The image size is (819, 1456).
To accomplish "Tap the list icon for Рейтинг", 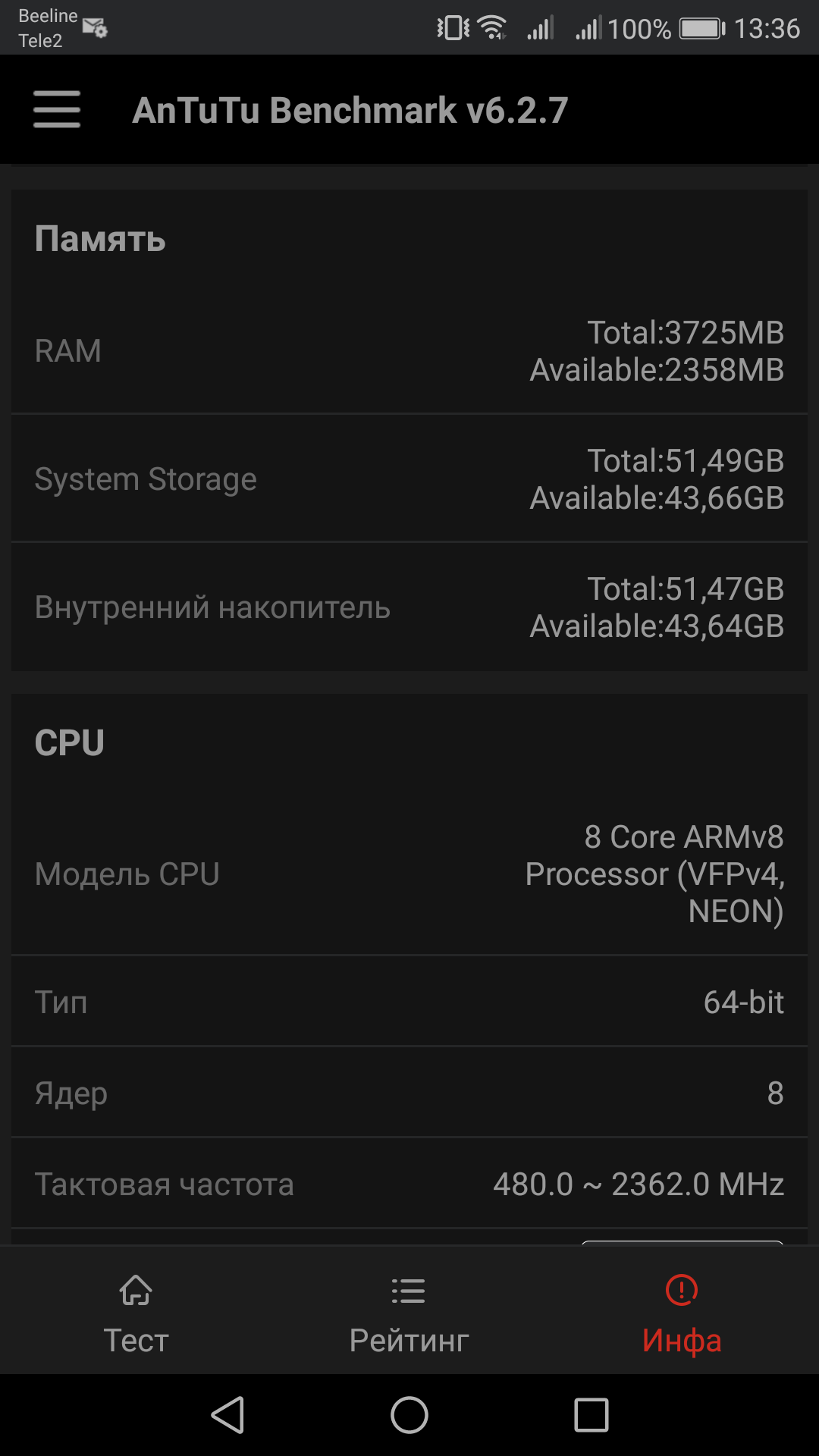I will tap(409, 1291).
